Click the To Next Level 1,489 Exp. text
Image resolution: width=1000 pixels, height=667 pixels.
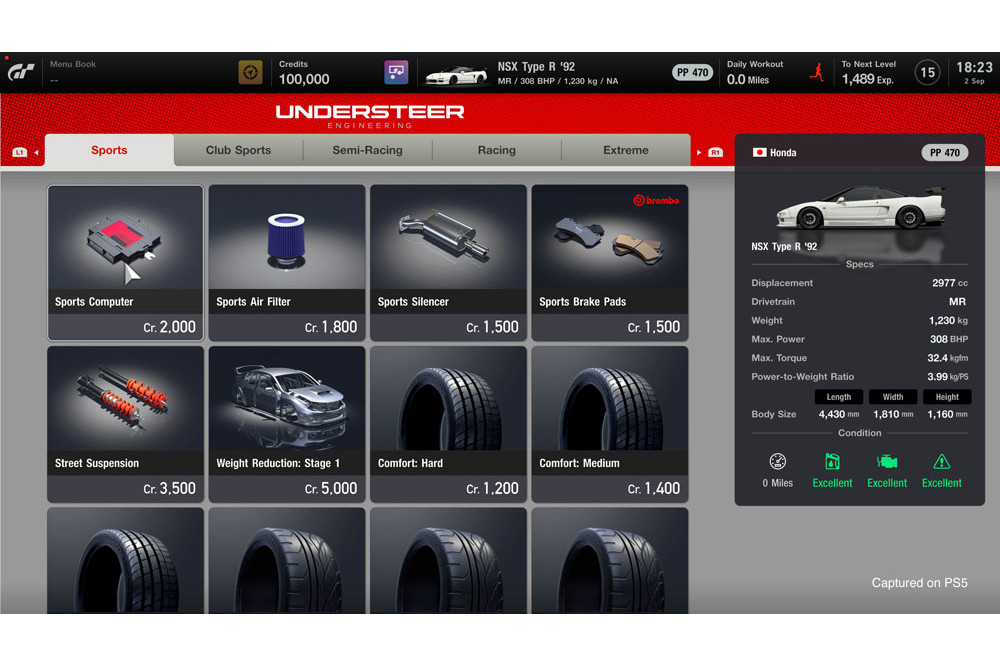(869, 73)
